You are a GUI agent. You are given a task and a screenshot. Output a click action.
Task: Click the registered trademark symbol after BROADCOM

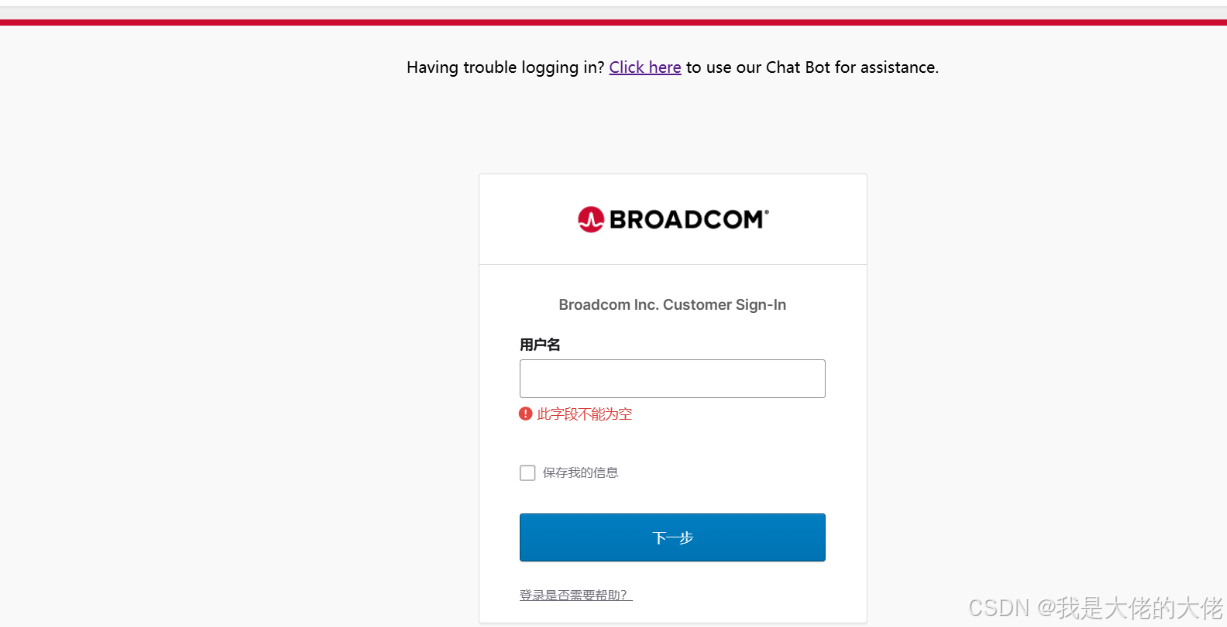(766, 212)
